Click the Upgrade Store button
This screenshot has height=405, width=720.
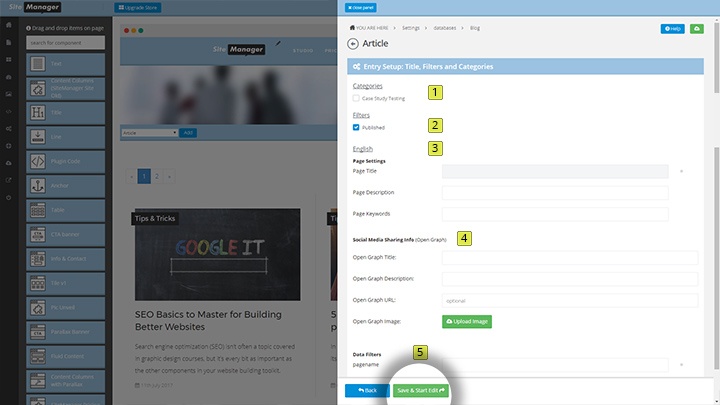138,7
